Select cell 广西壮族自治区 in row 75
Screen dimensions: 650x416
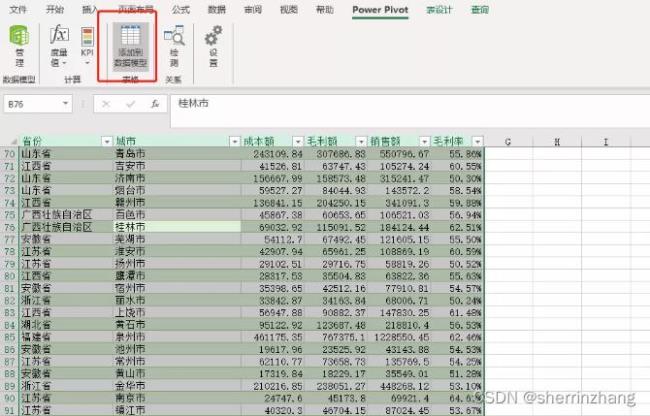pyautogui.click(x=66, y=215)
